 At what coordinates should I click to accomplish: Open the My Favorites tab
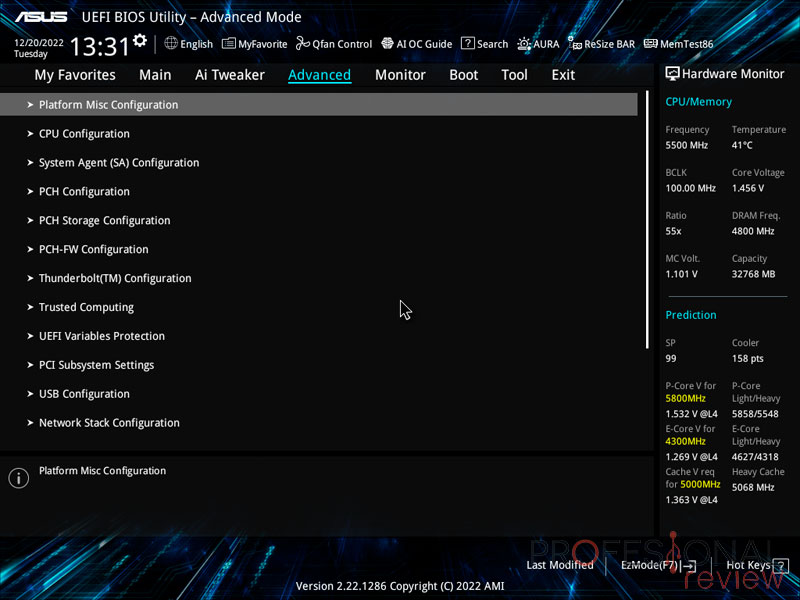pos(75,75)
